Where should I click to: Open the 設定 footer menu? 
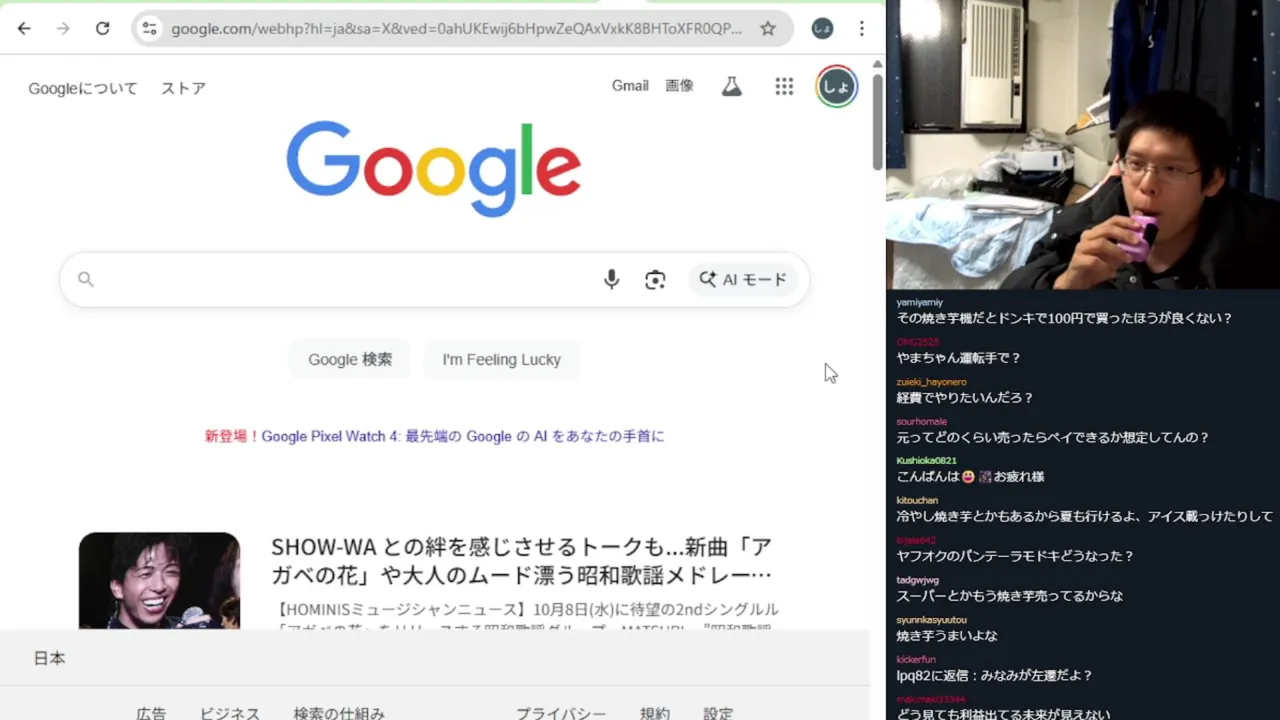click(x=718, y=713)
